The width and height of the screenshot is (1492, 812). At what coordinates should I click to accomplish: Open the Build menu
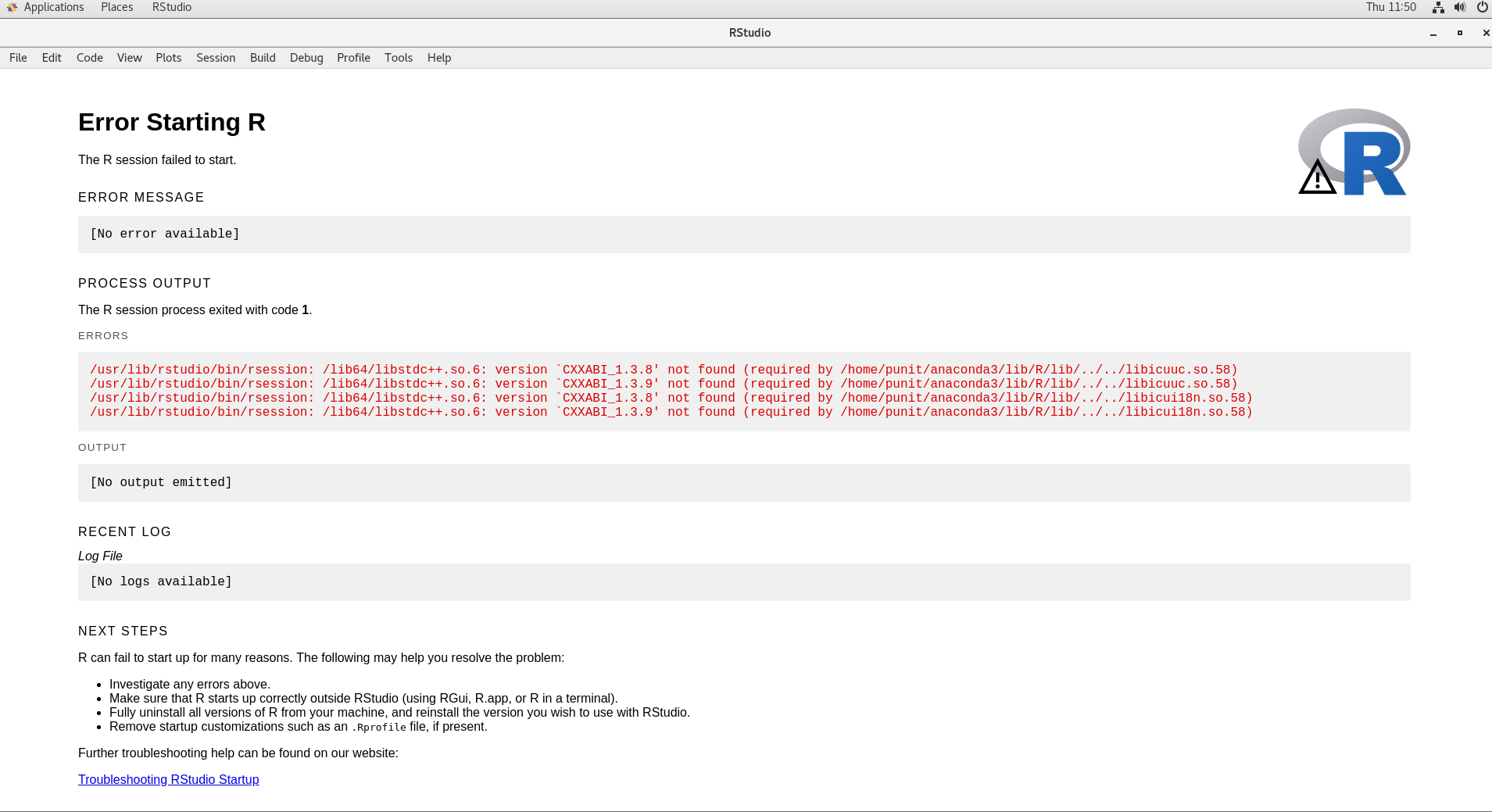[262, 57]
